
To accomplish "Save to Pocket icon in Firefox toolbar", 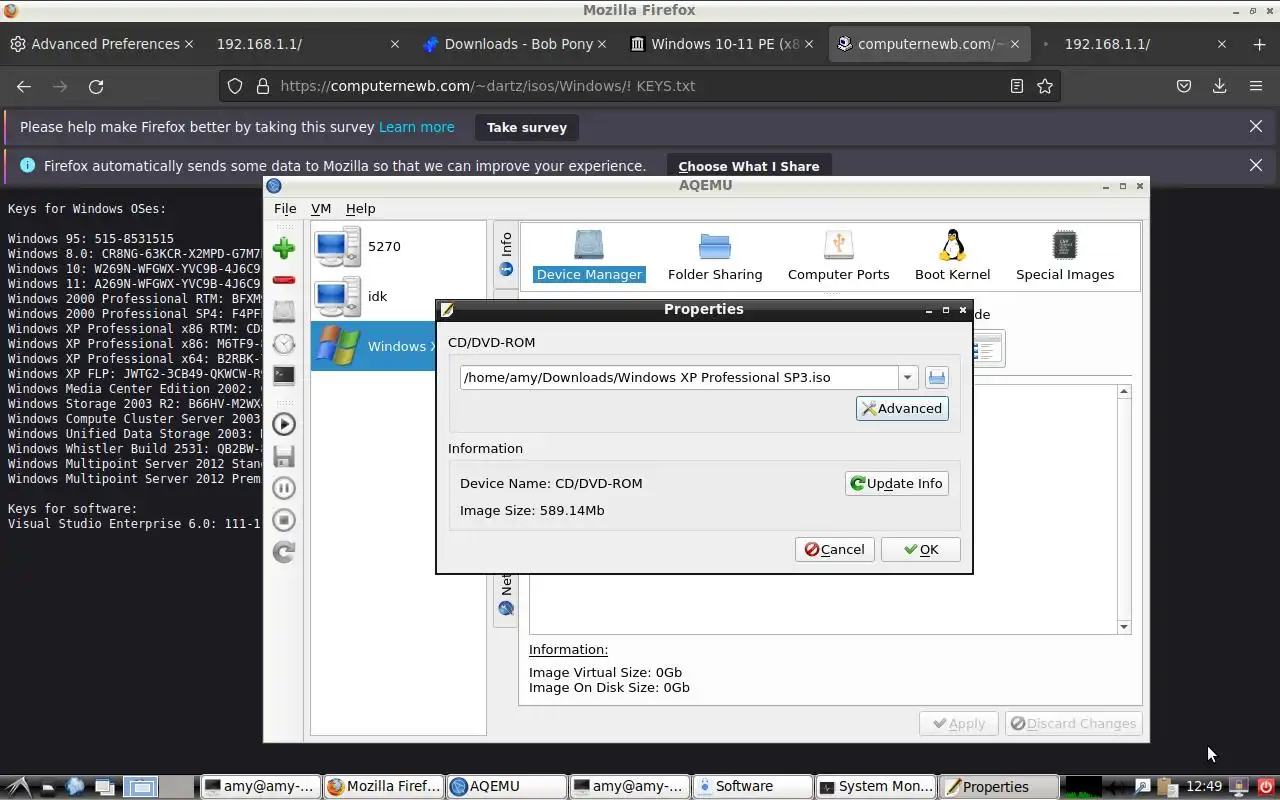I will point(1184,86).
